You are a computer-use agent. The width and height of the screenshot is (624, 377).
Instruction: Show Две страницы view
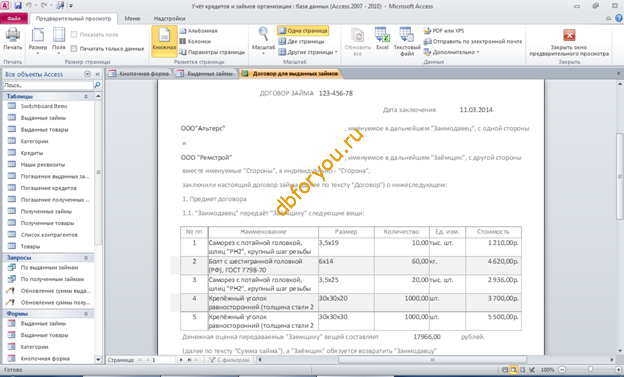[x=302, y=41]
